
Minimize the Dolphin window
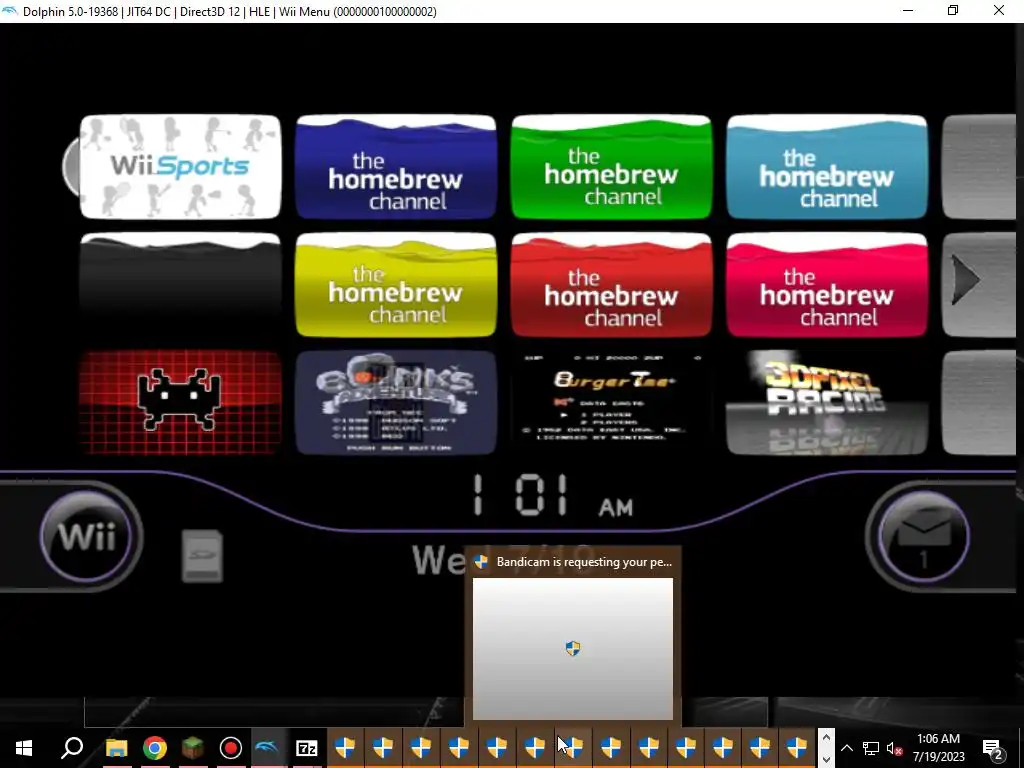coord(908,11)
